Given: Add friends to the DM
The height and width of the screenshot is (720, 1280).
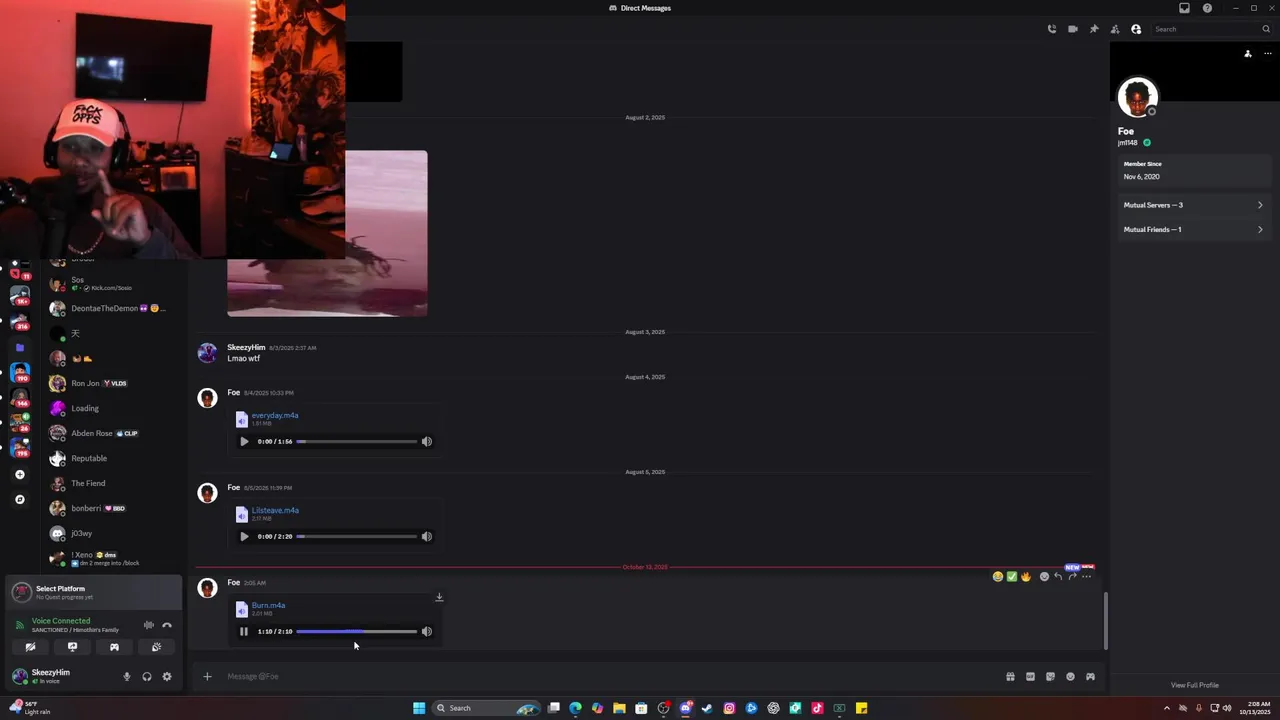Looking at the screenshot, I should point(1115,29).
